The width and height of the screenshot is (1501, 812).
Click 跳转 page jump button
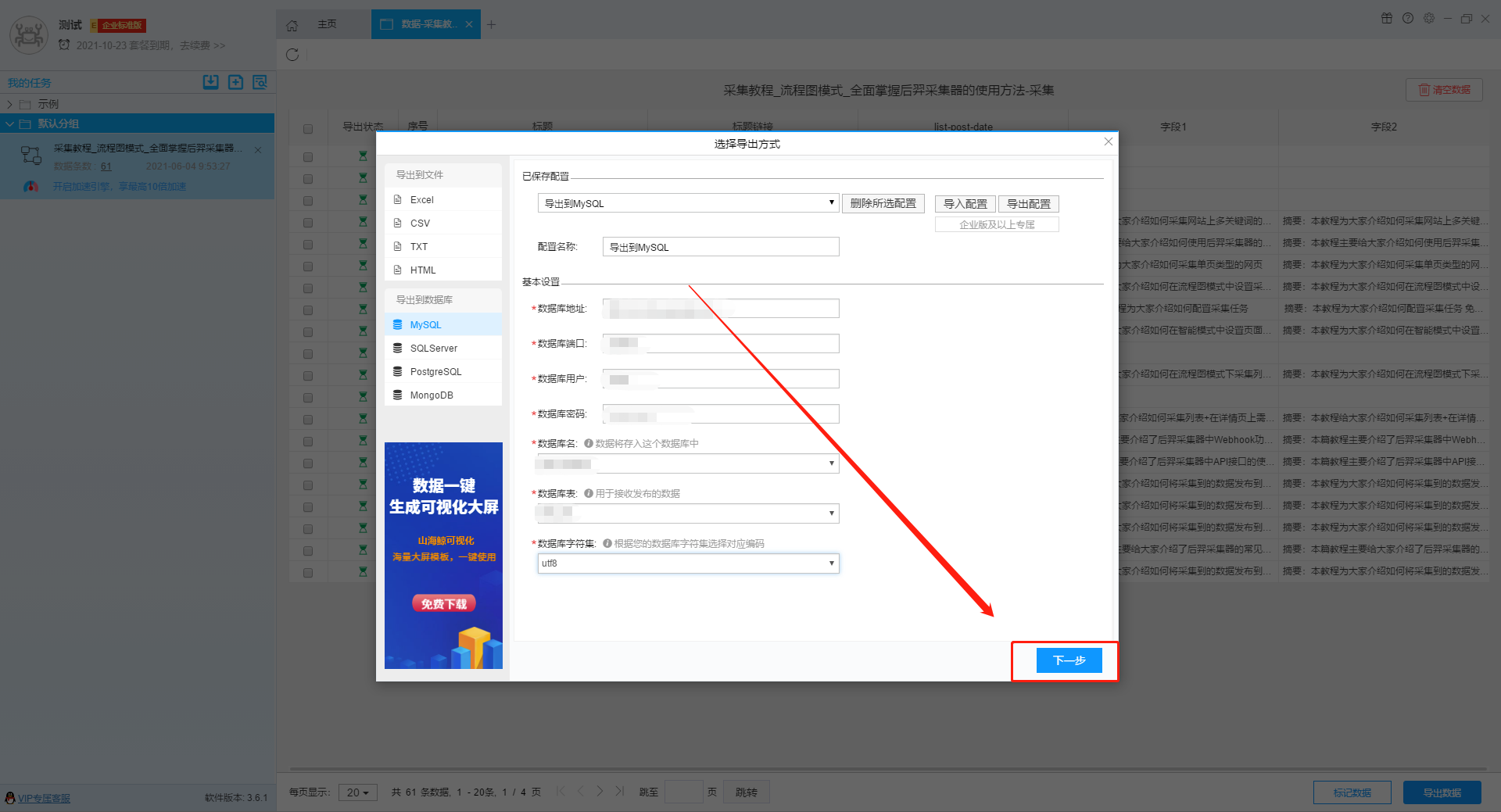[746, 792]
